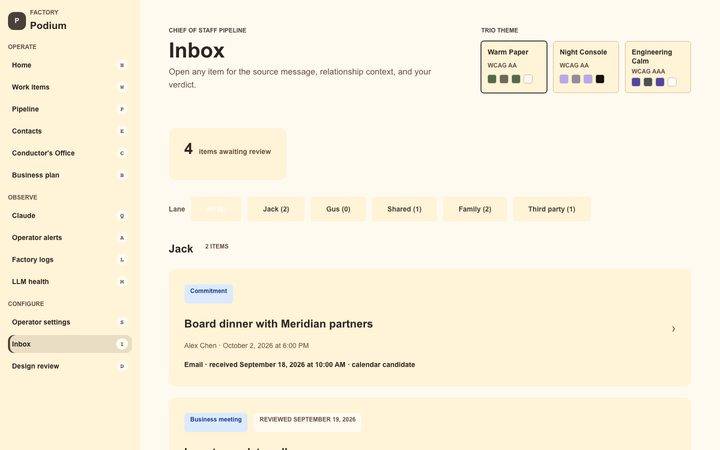The width and height of the screenshot is (720, 450).
Task: Click Engineering Calm's dark gray swatch
Action: pyautogui.click(x=648, y=82)
